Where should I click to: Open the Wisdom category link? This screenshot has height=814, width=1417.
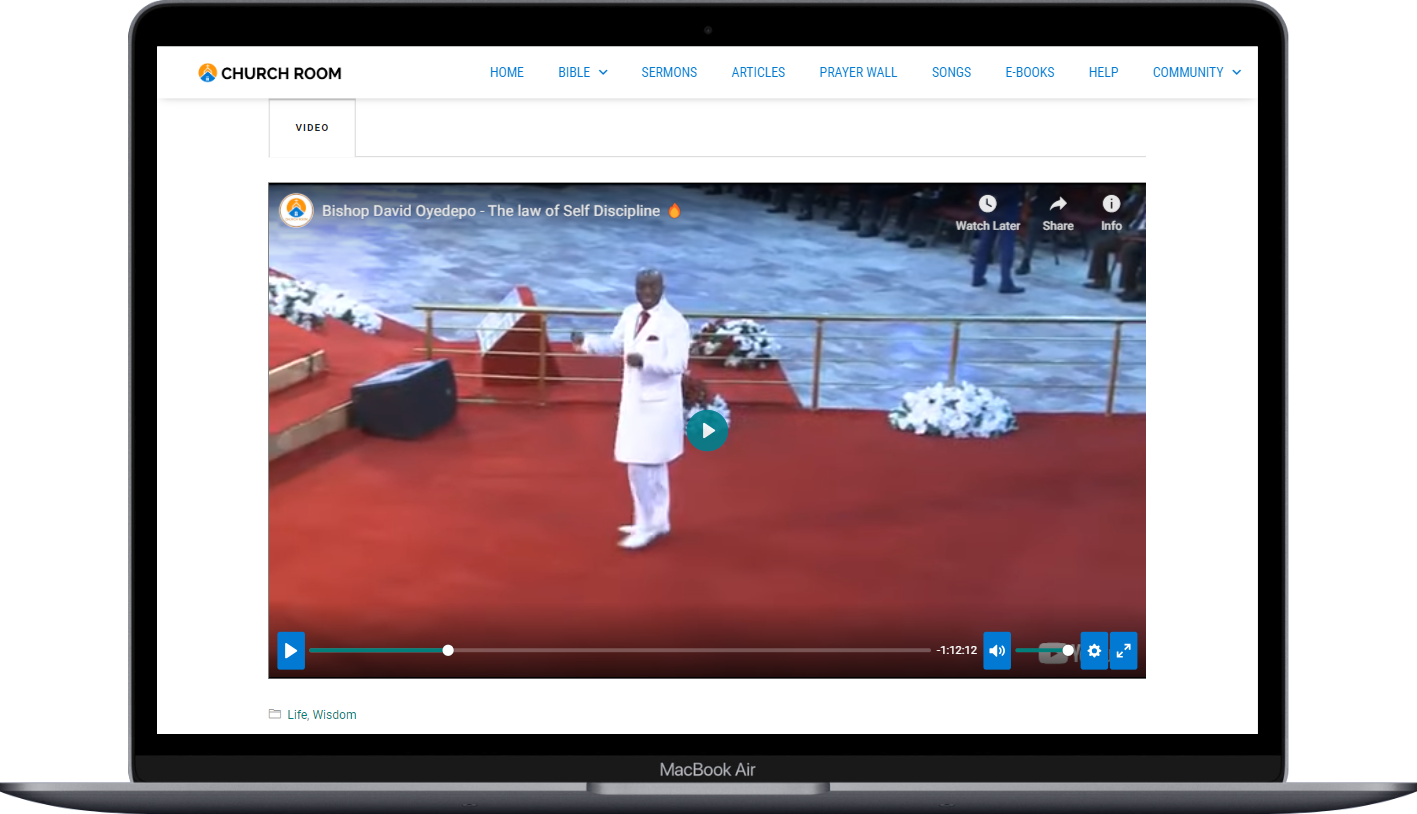[x=334, y=715]
